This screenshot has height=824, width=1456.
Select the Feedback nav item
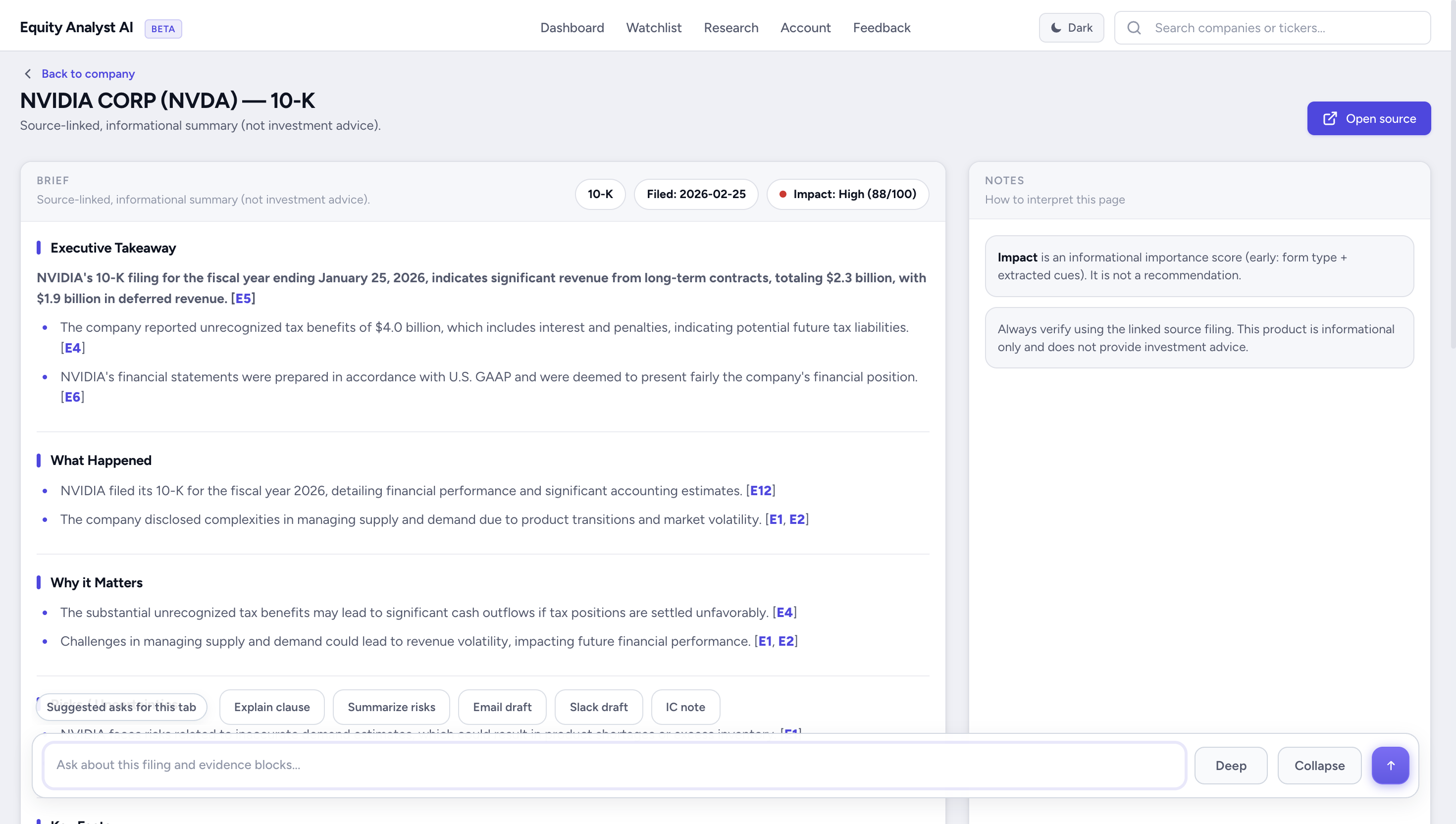pos(881,28)
